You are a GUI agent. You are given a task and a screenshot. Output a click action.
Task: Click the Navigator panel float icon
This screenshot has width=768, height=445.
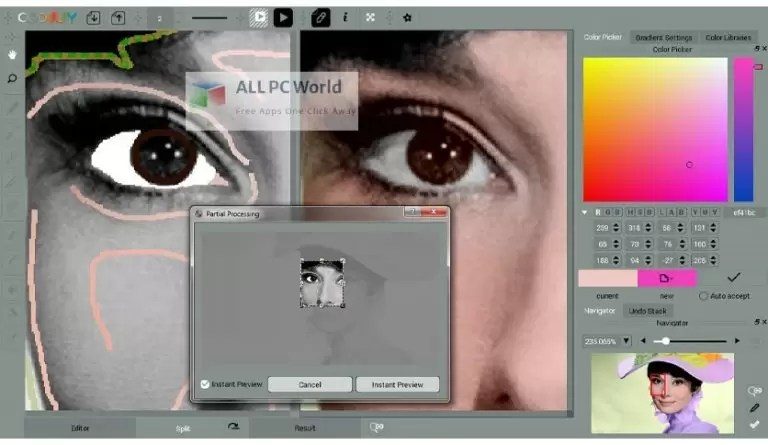click(757, 322)
